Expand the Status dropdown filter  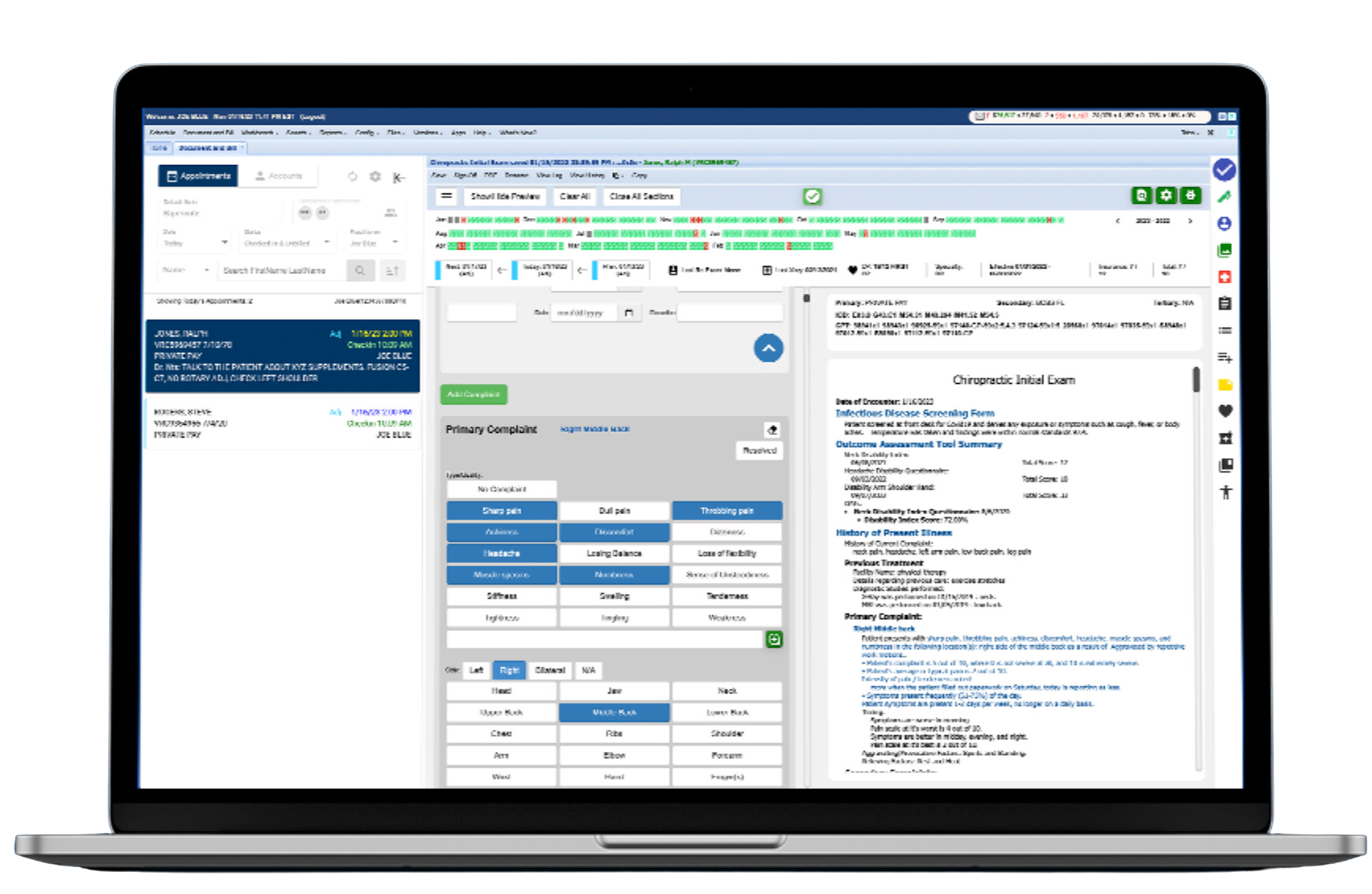(287, 242)
